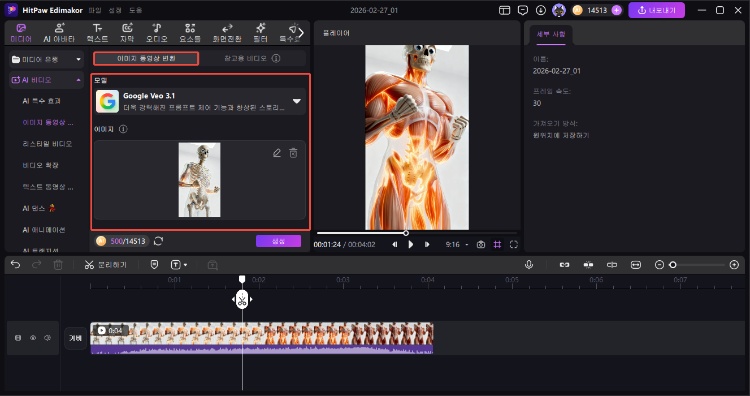This screenshot has width=750, height=396.
Task: Add a marker with the shield icon
Action: [x=154, y=264]
